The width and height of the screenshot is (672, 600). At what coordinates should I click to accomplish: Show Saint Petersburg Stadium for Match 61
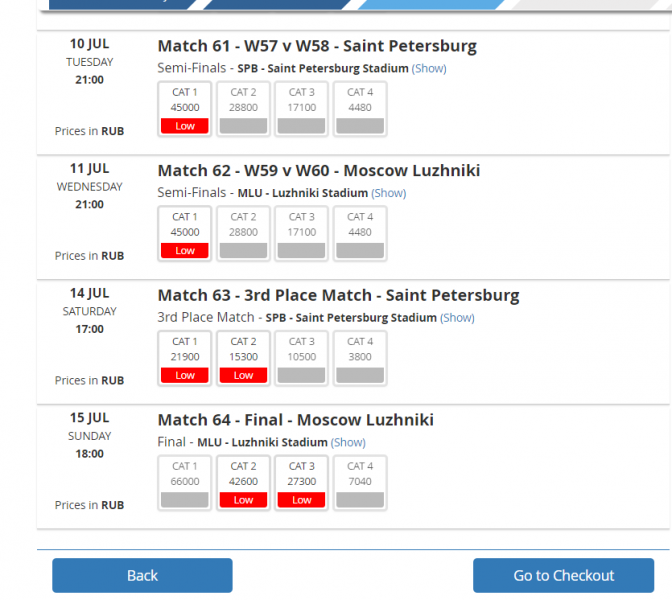click(x=430, y=69)
